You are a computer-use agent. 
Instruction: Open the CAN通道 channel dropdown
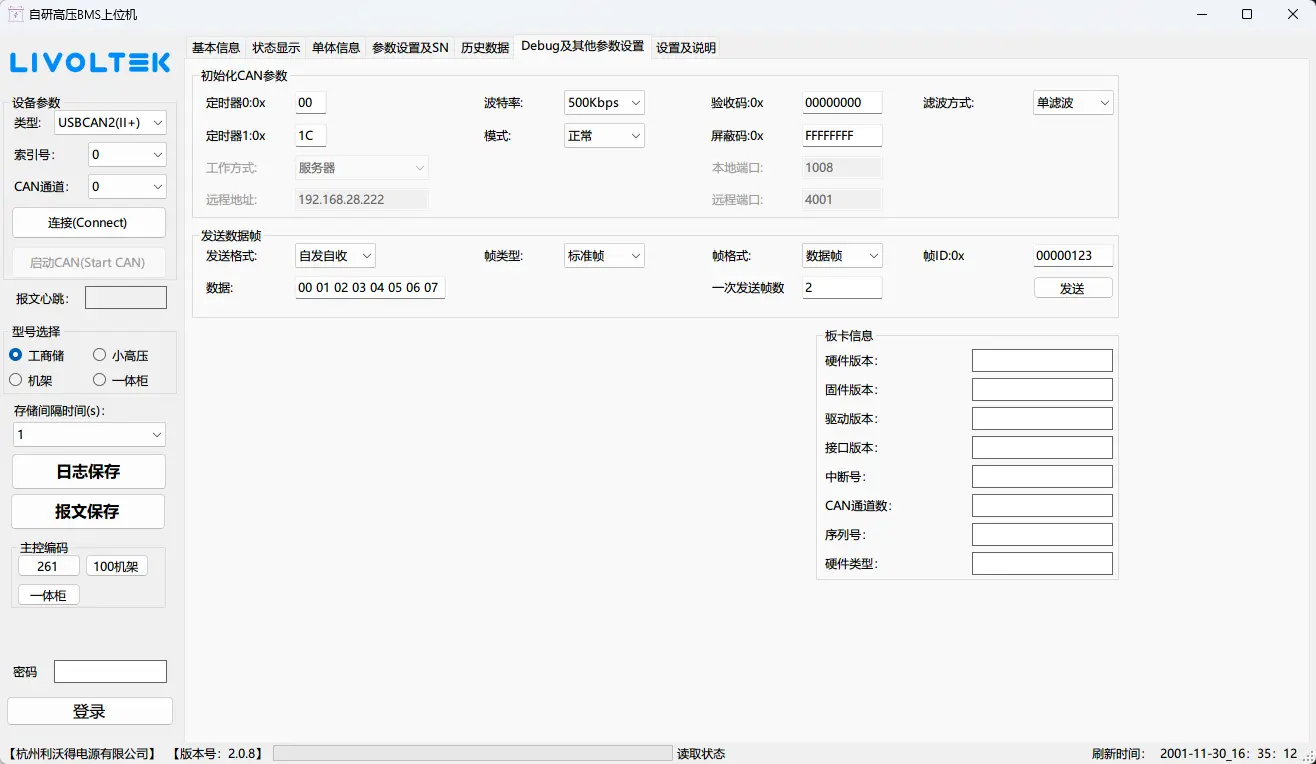(127, 187)
